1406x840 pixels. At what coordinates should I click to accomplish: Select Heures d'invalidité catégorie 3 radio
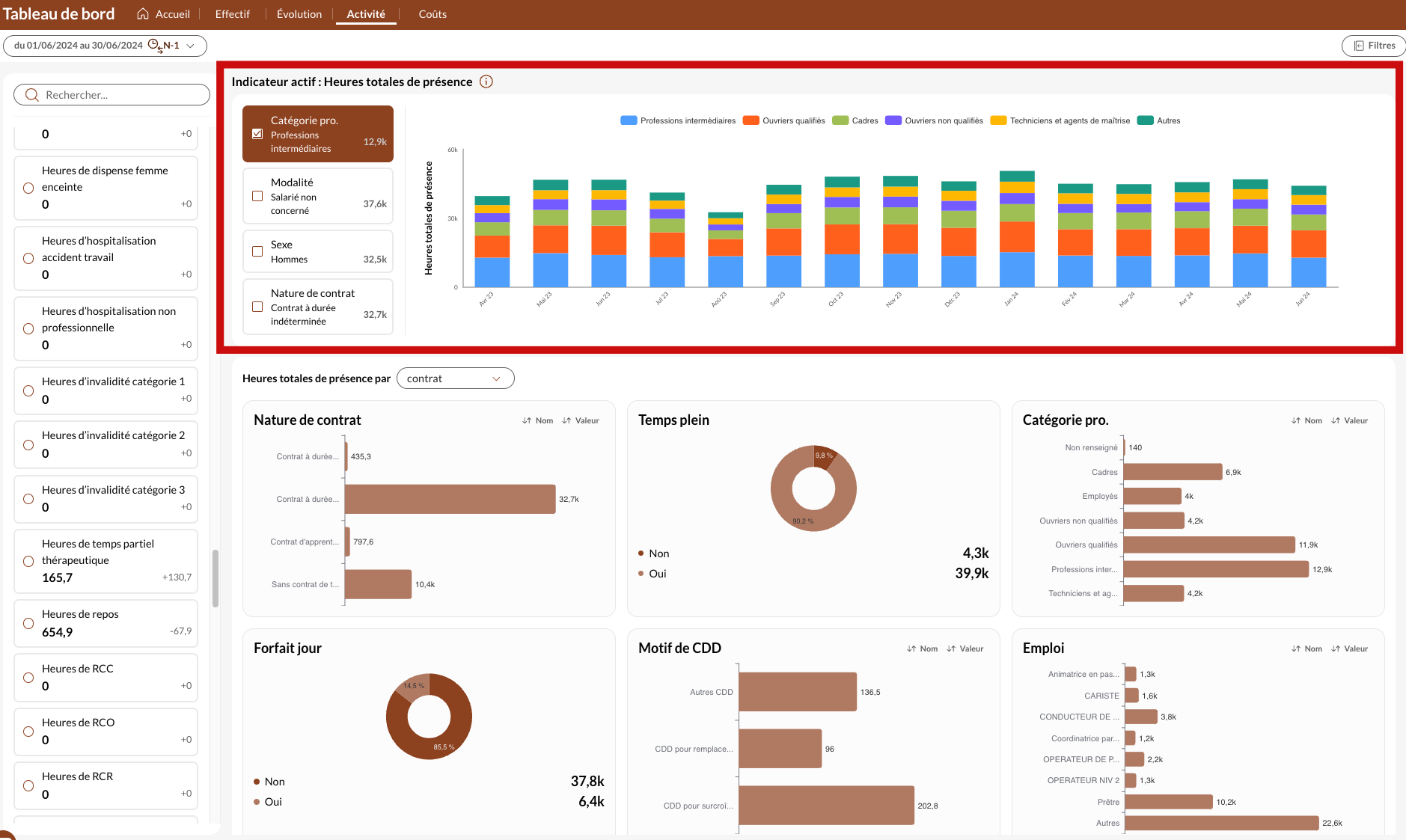tap(28, 499)
